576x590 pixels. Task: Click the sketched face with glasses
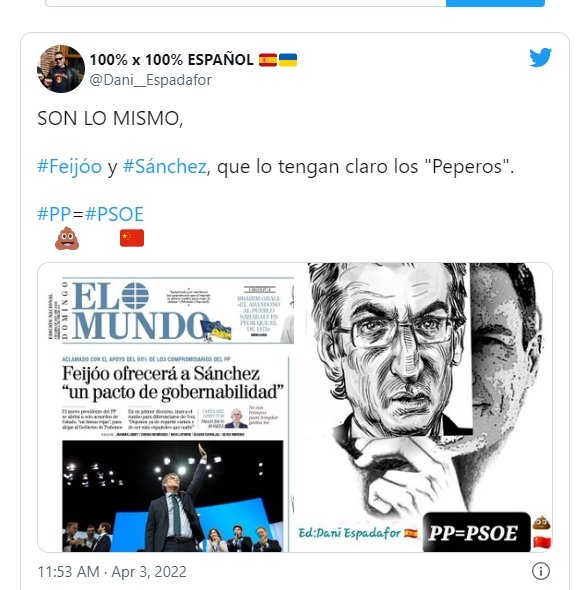(x=391, y=348)
